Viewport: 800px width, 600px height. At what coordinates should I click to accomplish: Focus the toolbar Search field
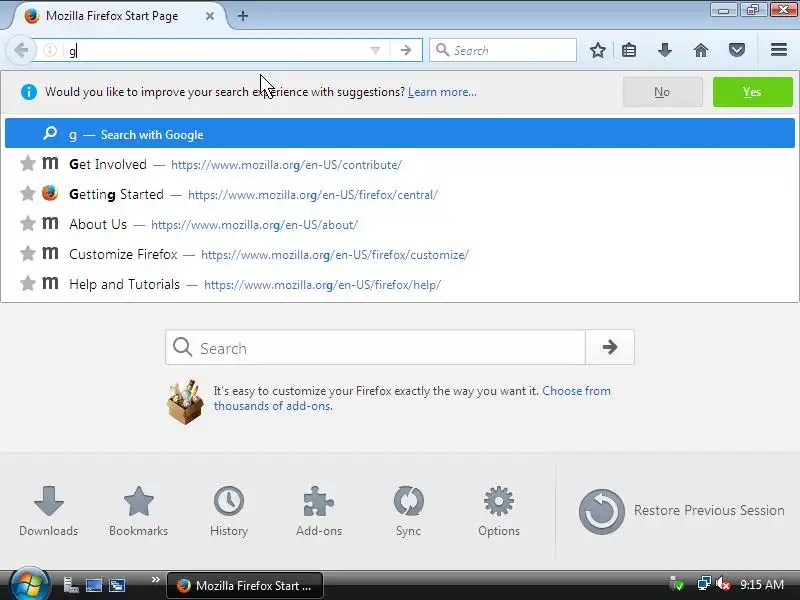point(503,50)
